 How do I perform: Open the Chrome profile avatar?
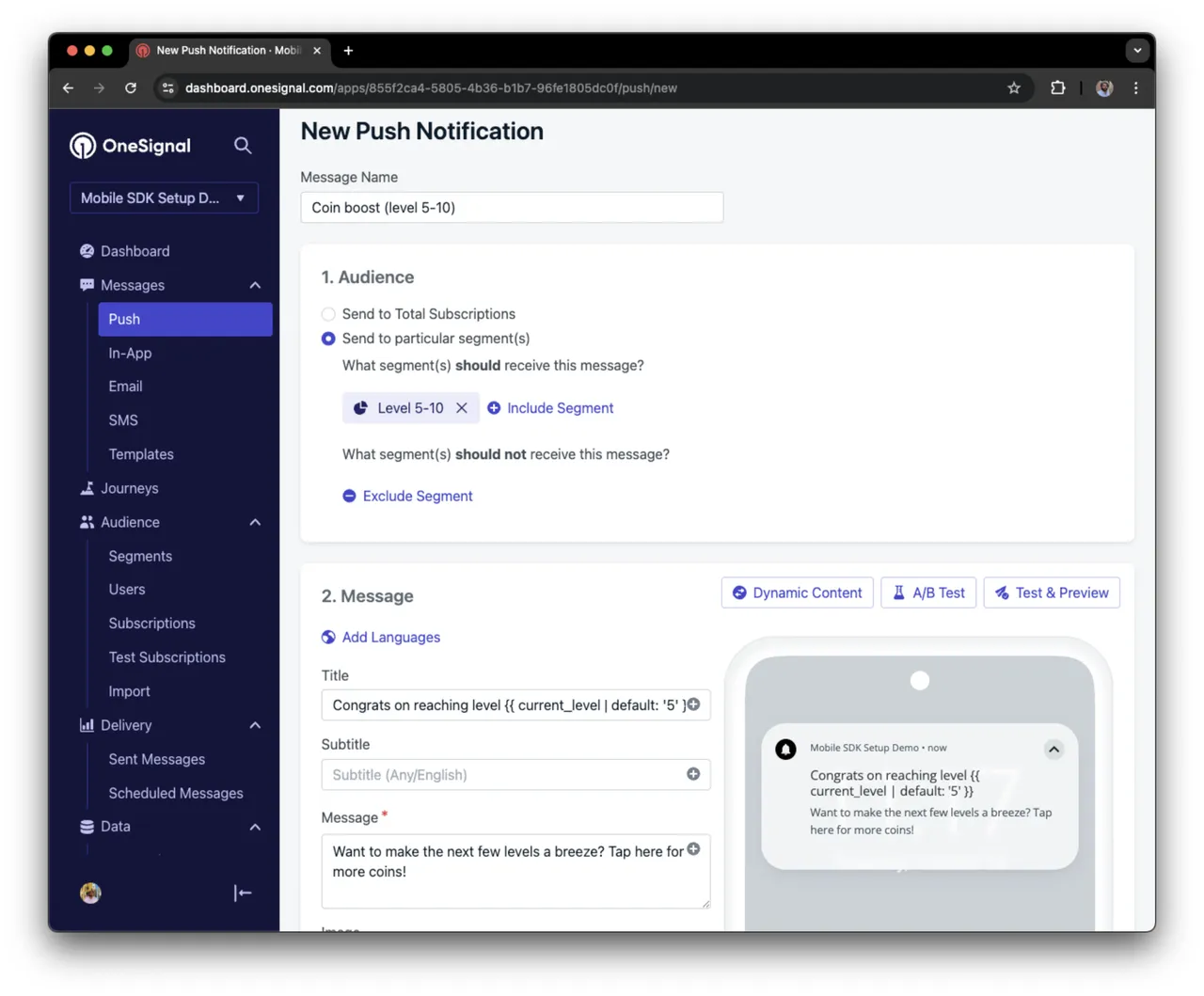(x=1104, y=87)
